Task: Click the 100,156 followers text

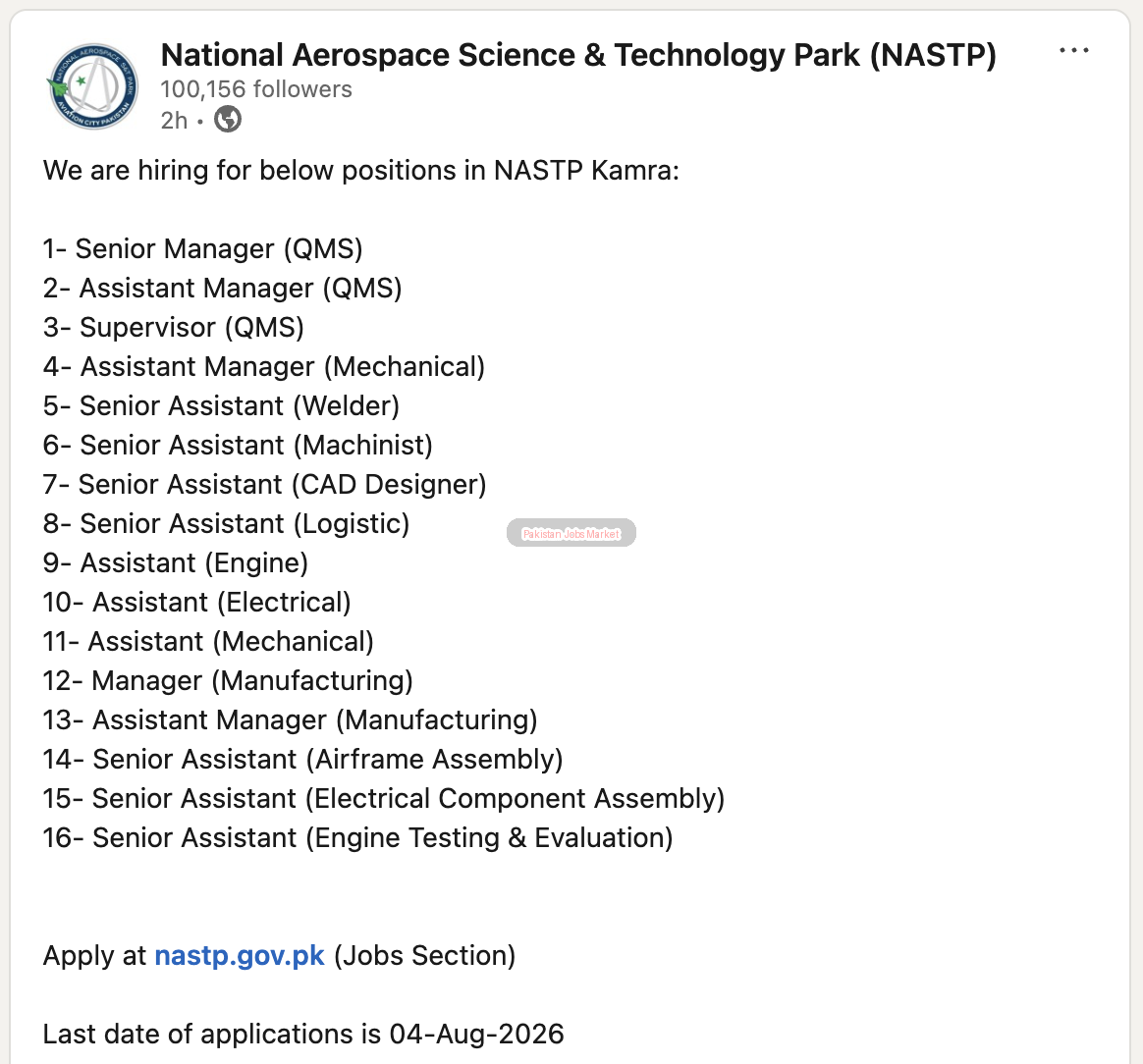Action: point(256,89)
